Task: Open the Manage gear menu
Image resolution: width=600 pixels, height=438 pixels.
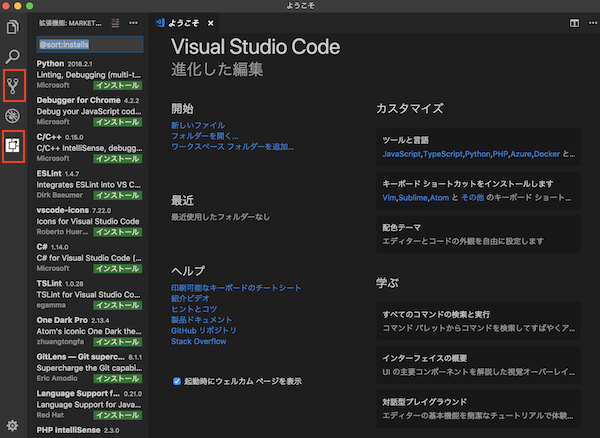Action: (12, 425)
